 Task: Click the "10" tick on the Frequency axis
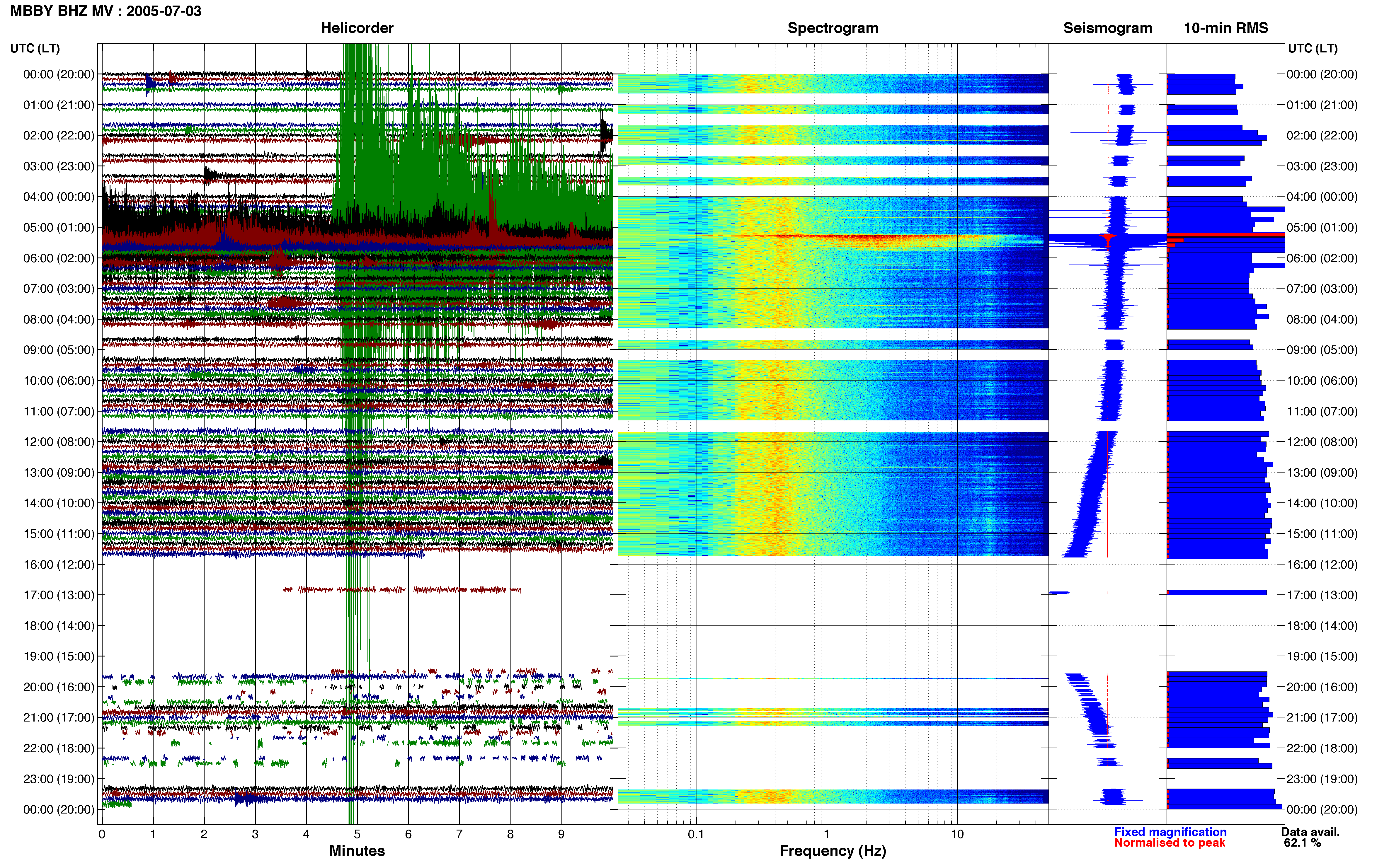click(x=957, y=834)
